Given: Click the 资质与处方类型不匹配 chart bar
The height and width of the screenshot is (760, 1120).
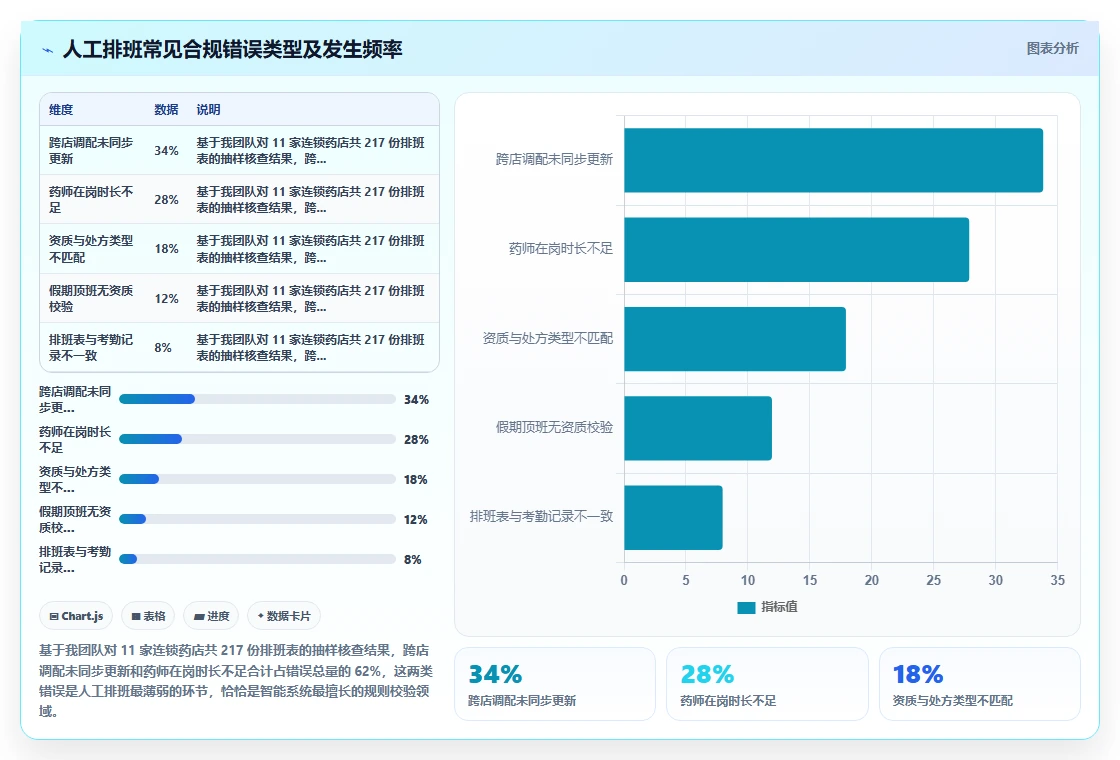Looking at the screenshot, I should coord(735,339).
